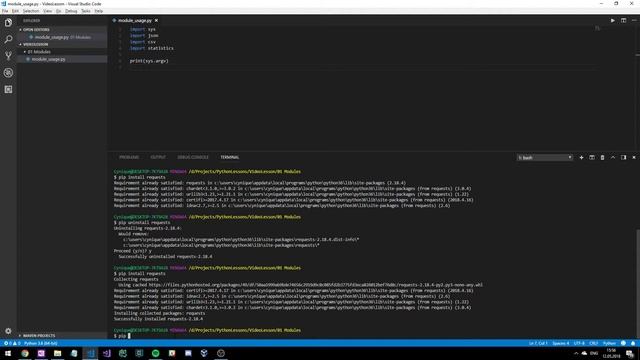Split the editor to the side
Image resolution: width=640 pixels, height=360 pixels.
click(x=623, y=20)
